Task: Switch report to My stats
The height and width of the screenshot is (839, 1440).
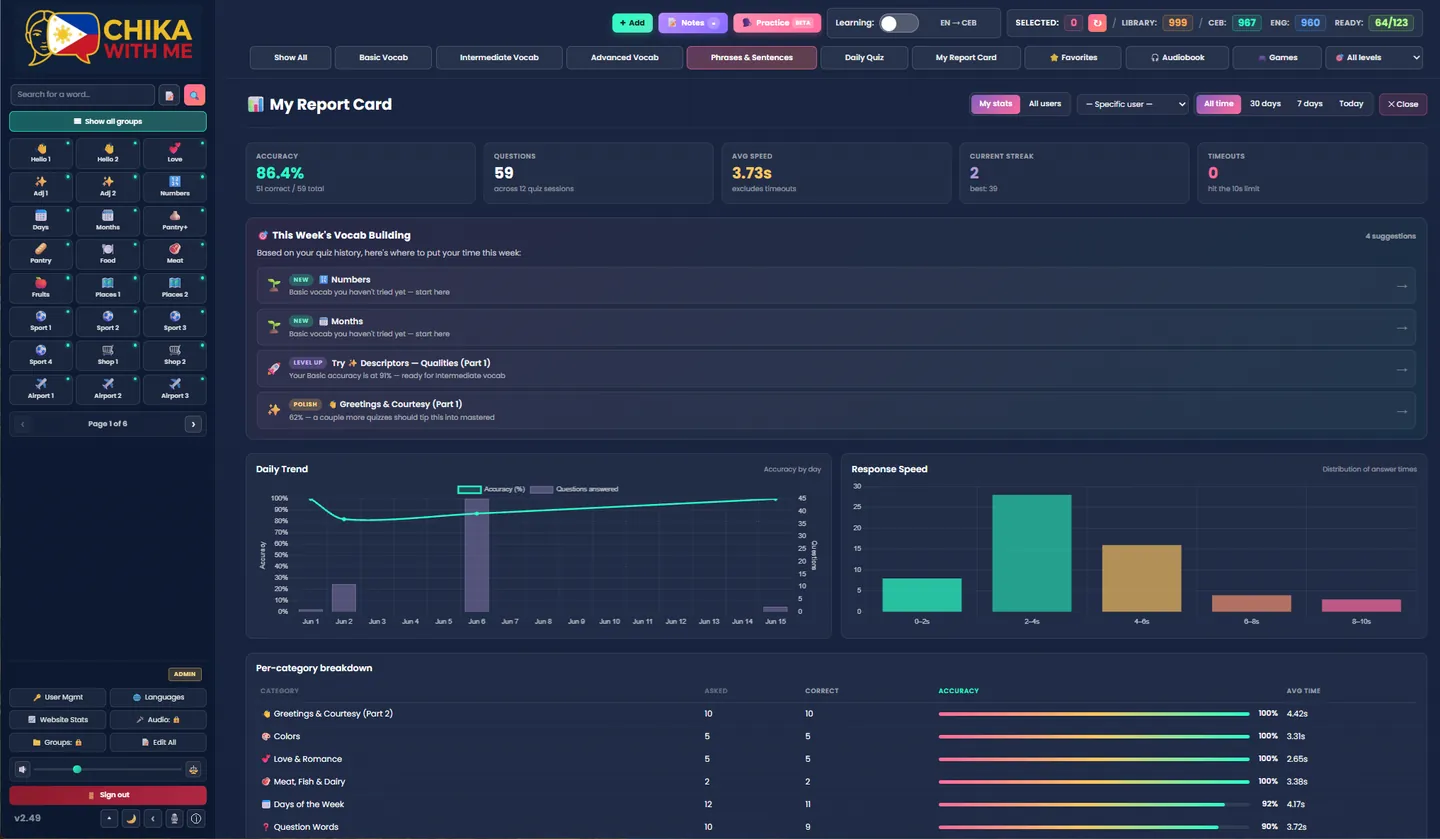Action: [995, 104]
